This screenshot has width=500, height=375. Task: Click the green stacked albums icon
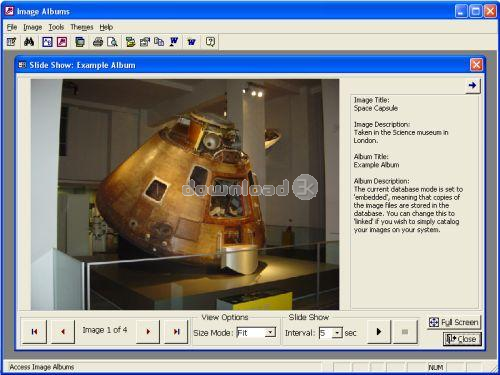pyautogui.click(x=80, y=42)
